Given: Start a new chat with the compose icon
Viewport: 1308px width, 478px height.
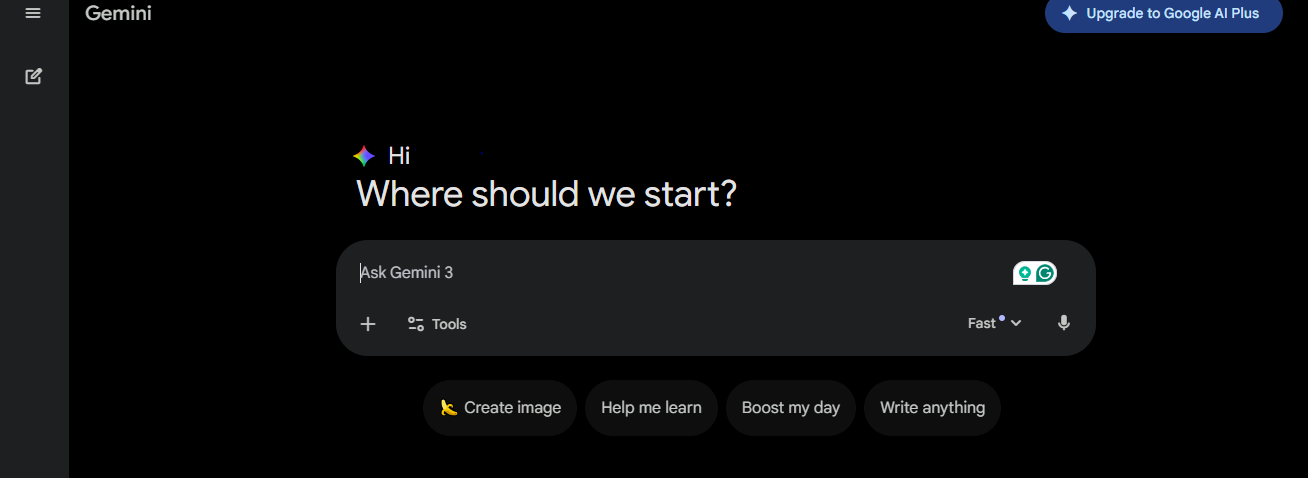Looking at the screenshot, I should [33, 76].
